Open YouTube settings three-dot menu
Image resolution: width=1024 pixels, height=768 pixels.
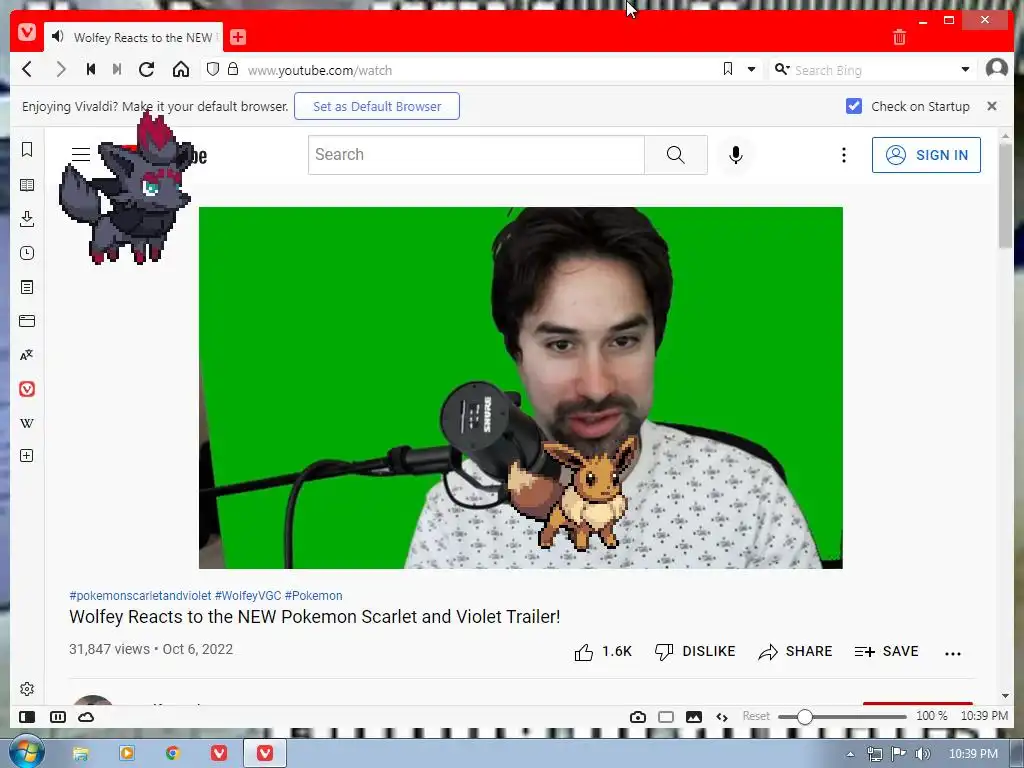coord(844,155)
